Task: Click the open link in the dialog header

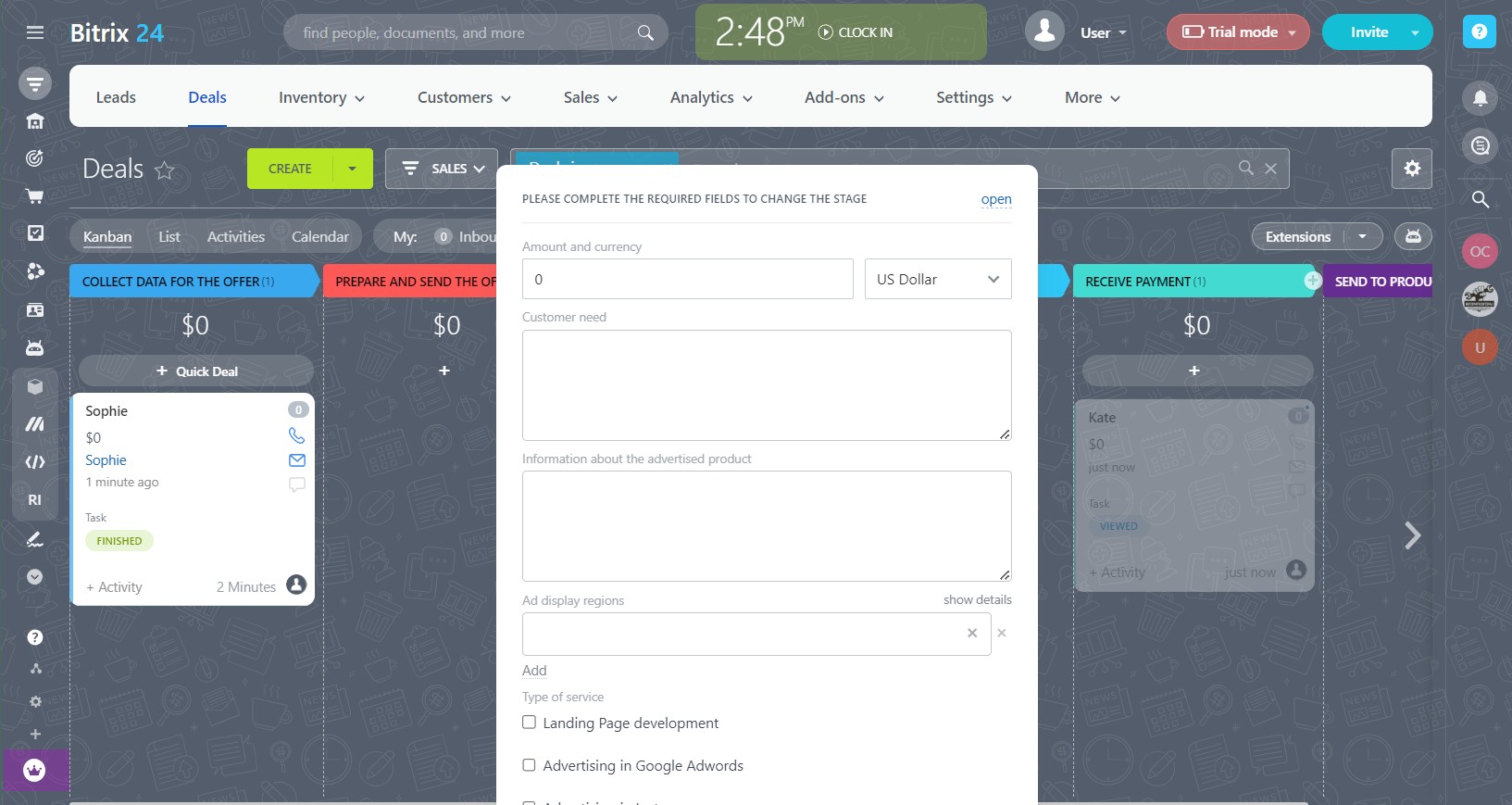Action: [x=995, y=199]
